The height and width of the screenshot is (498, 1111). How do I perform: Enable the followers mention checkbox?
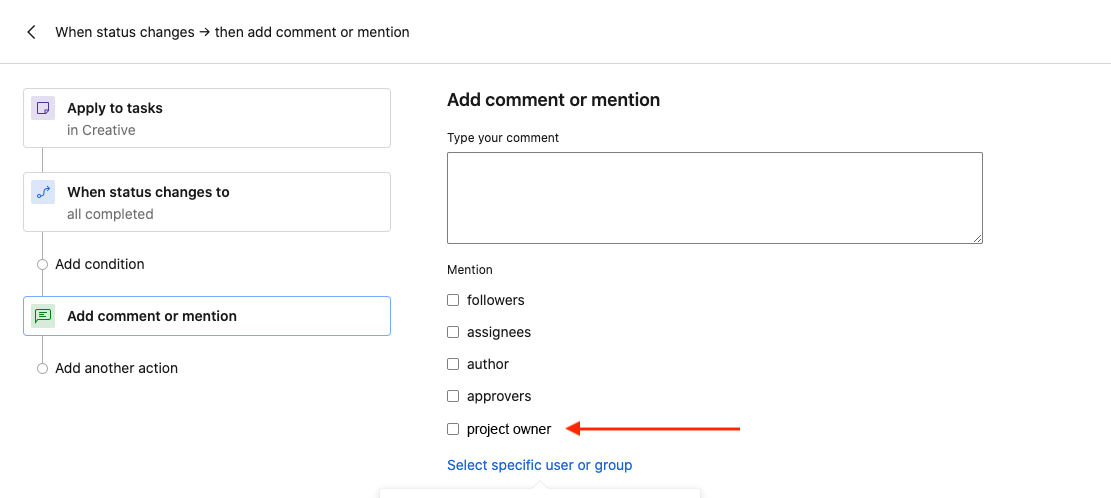click(x=453, y=300)
